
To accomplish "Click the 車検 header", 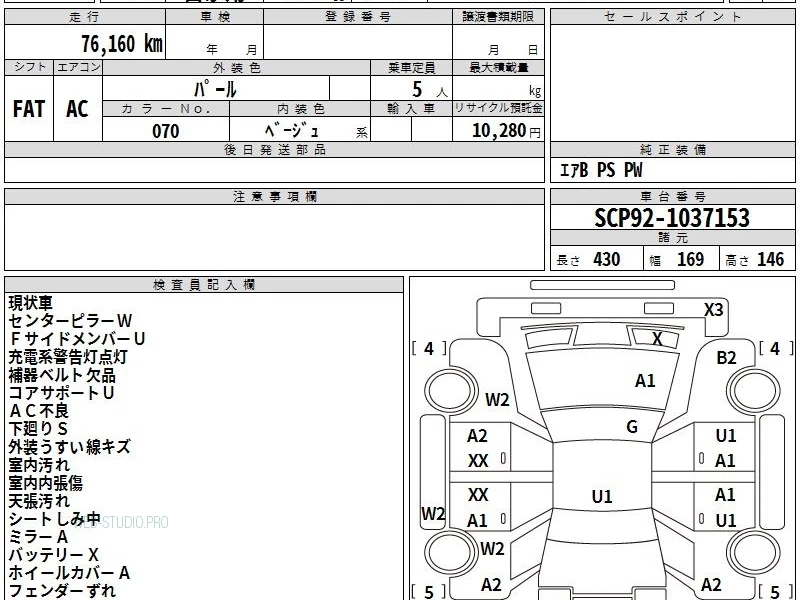I will pos(215,17).
